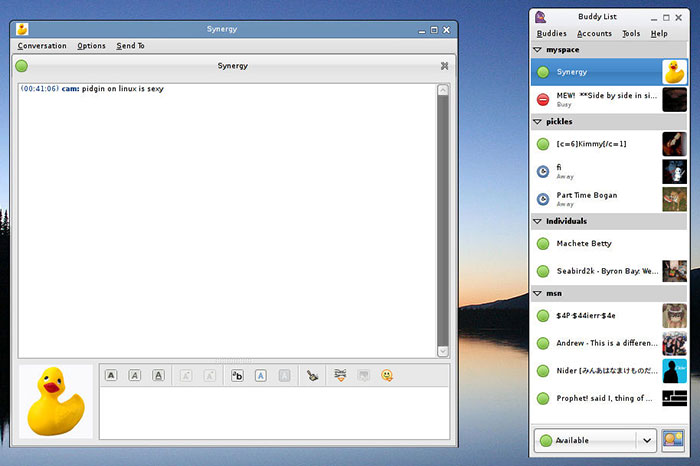Close the Synergy conversation tab
The height and width of the screenshot is (466, 700).
coord(444,66)
